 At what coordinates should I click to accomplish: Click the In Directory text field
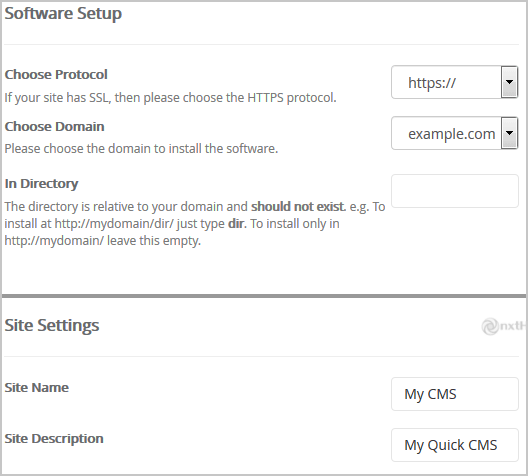pyautogui.click(x=455, y=191)
